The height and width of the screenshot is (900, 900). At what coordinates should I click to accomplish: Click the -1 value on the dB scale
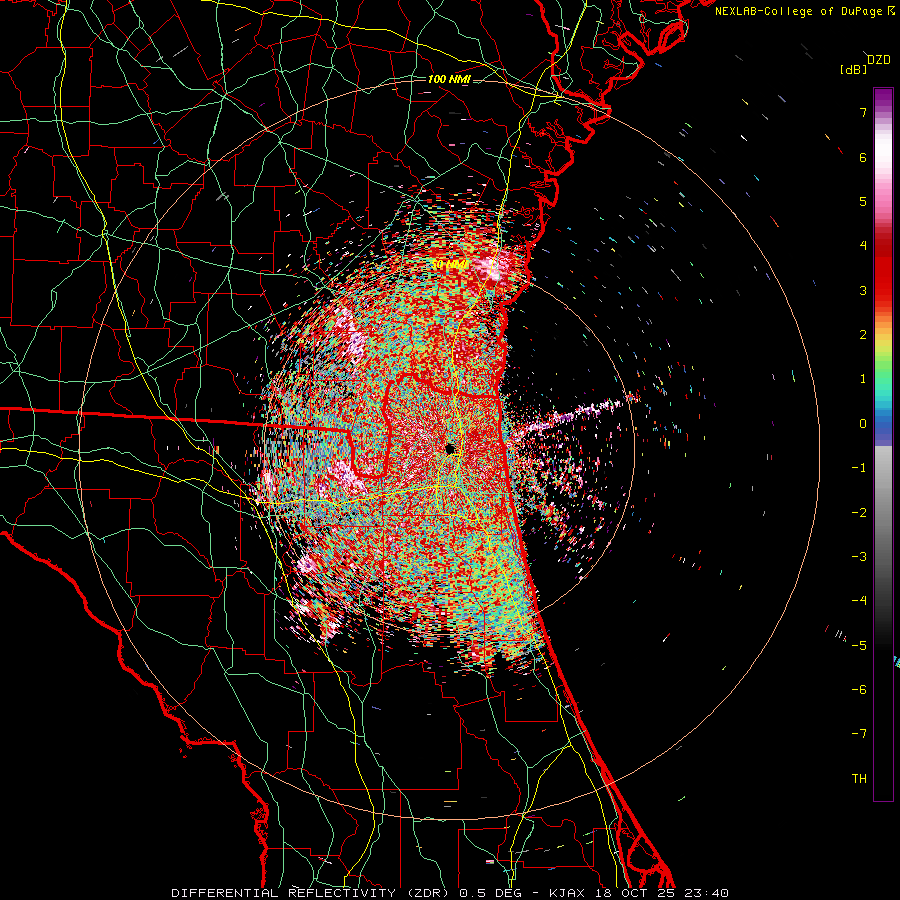[x=859, y=468]
